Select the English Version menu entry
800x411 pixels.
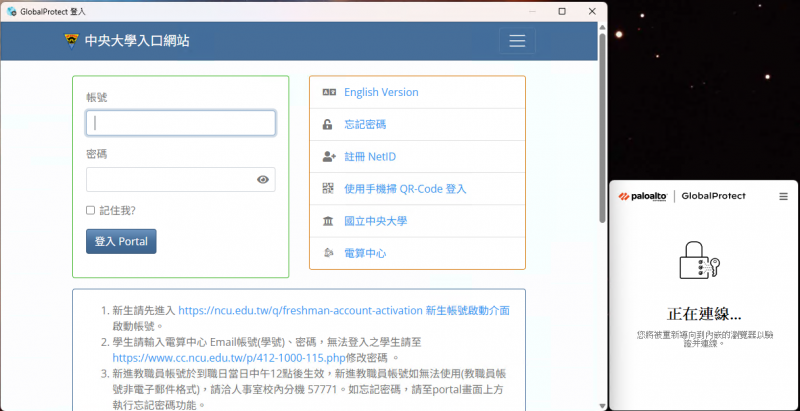coord(381,92)
